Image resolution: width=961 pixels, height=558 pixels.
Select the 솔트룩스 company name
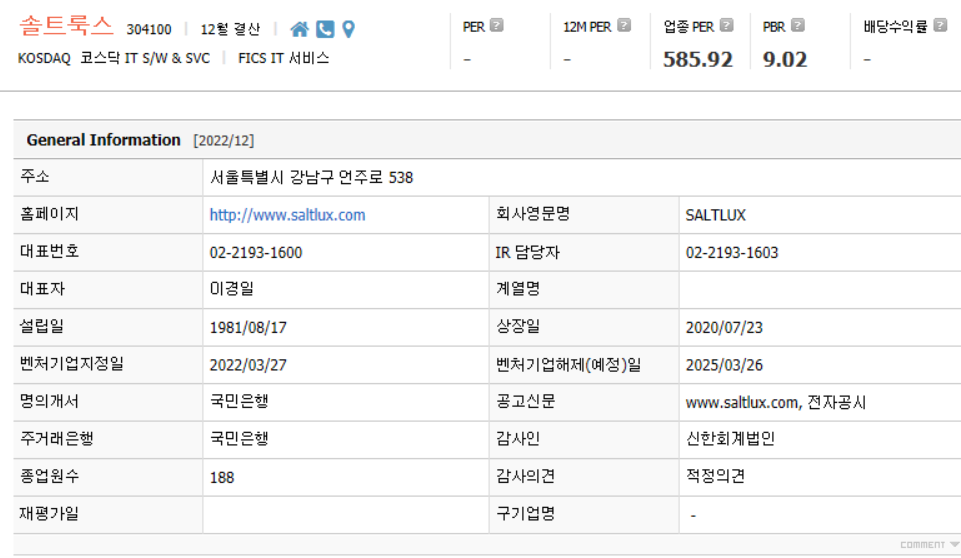tap(66, 26)
